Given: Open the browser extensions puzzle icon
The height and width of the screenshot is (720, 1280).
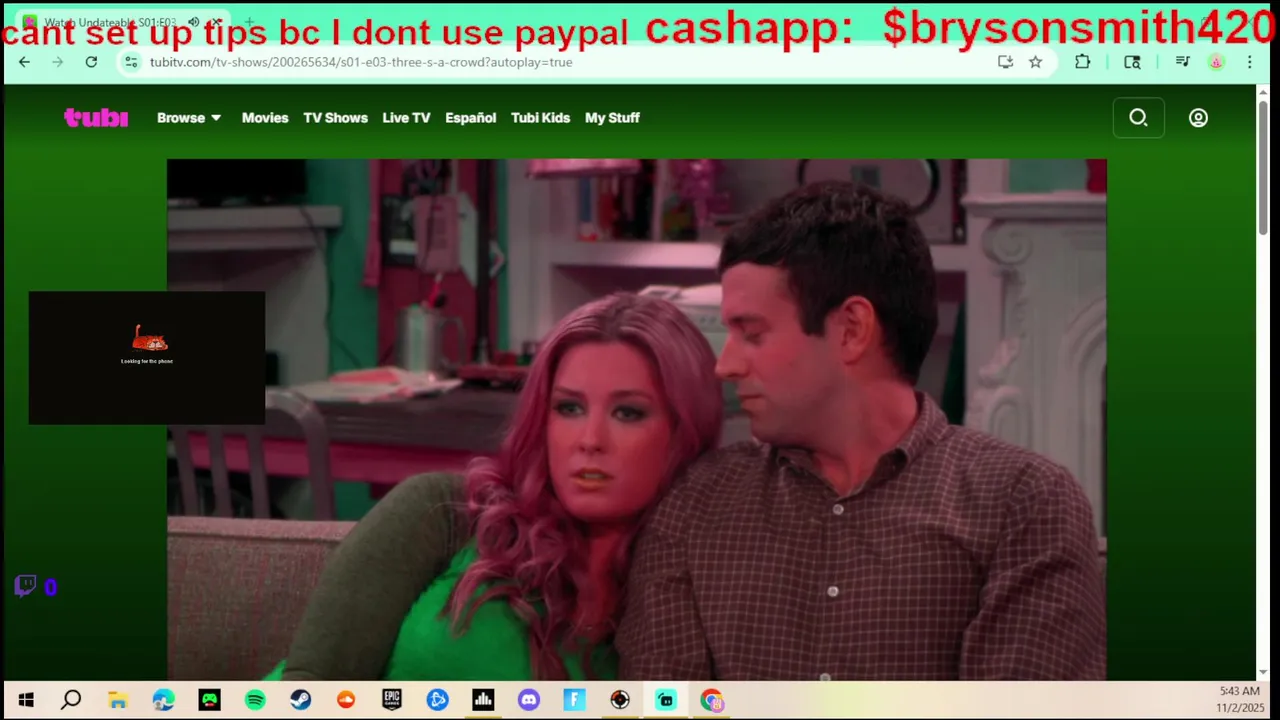Looking at the screenshot, I should coord(1082,62).
